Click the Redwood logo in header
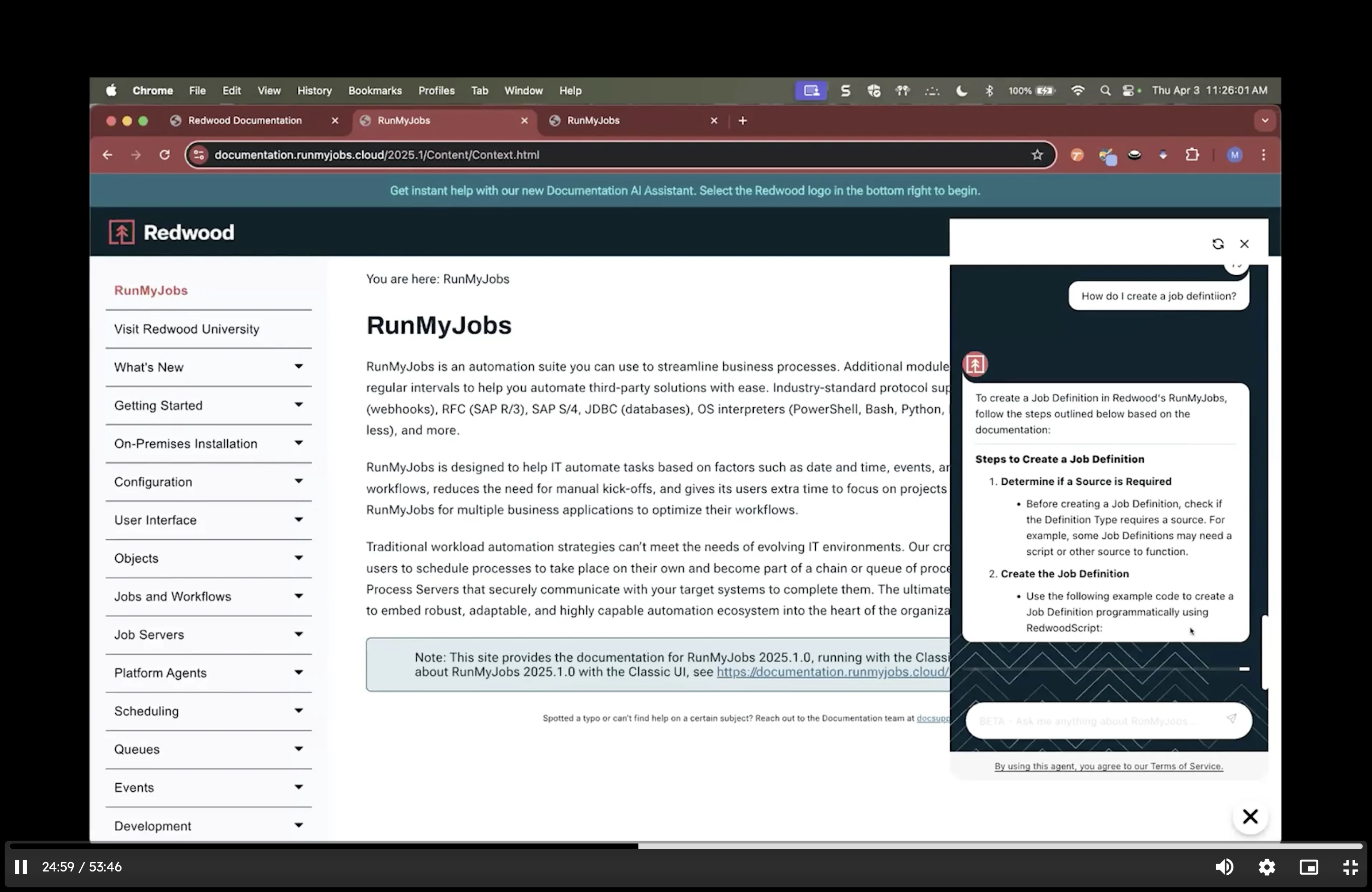 [x=171, y=232]
